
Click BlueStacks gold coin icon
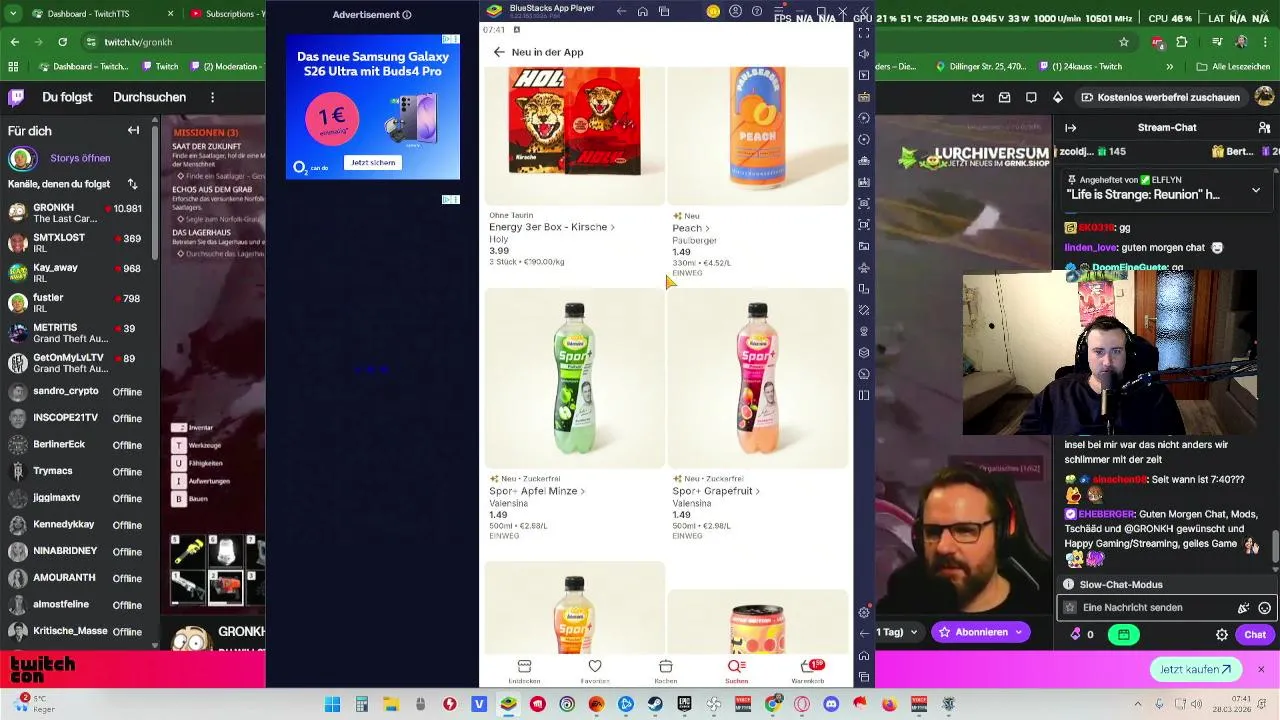[713, 11]
